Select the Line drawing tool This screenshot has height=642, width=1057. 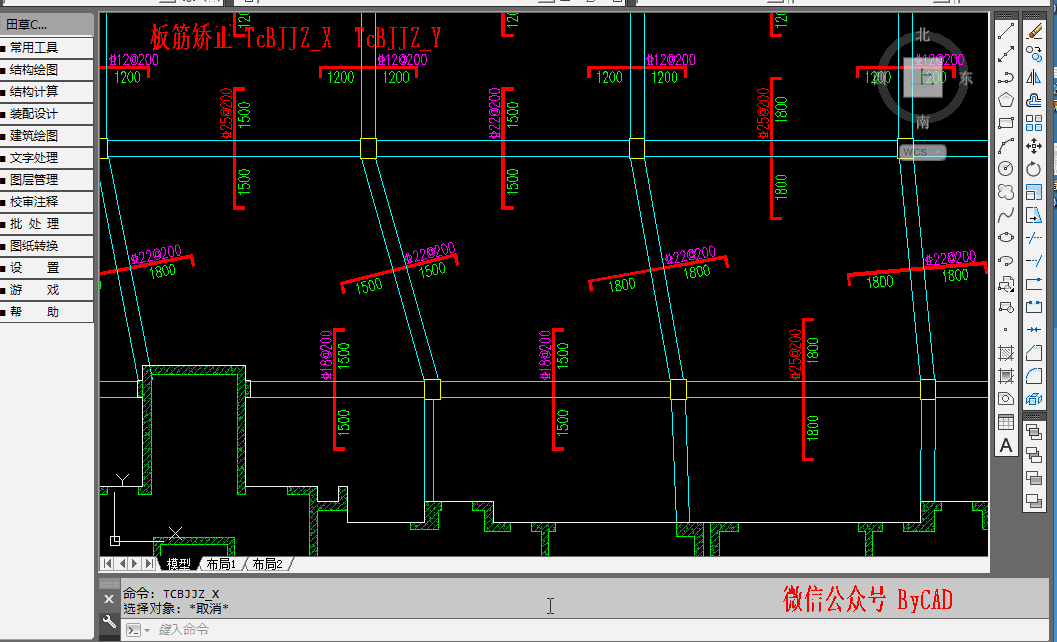tap(1006, 32)
